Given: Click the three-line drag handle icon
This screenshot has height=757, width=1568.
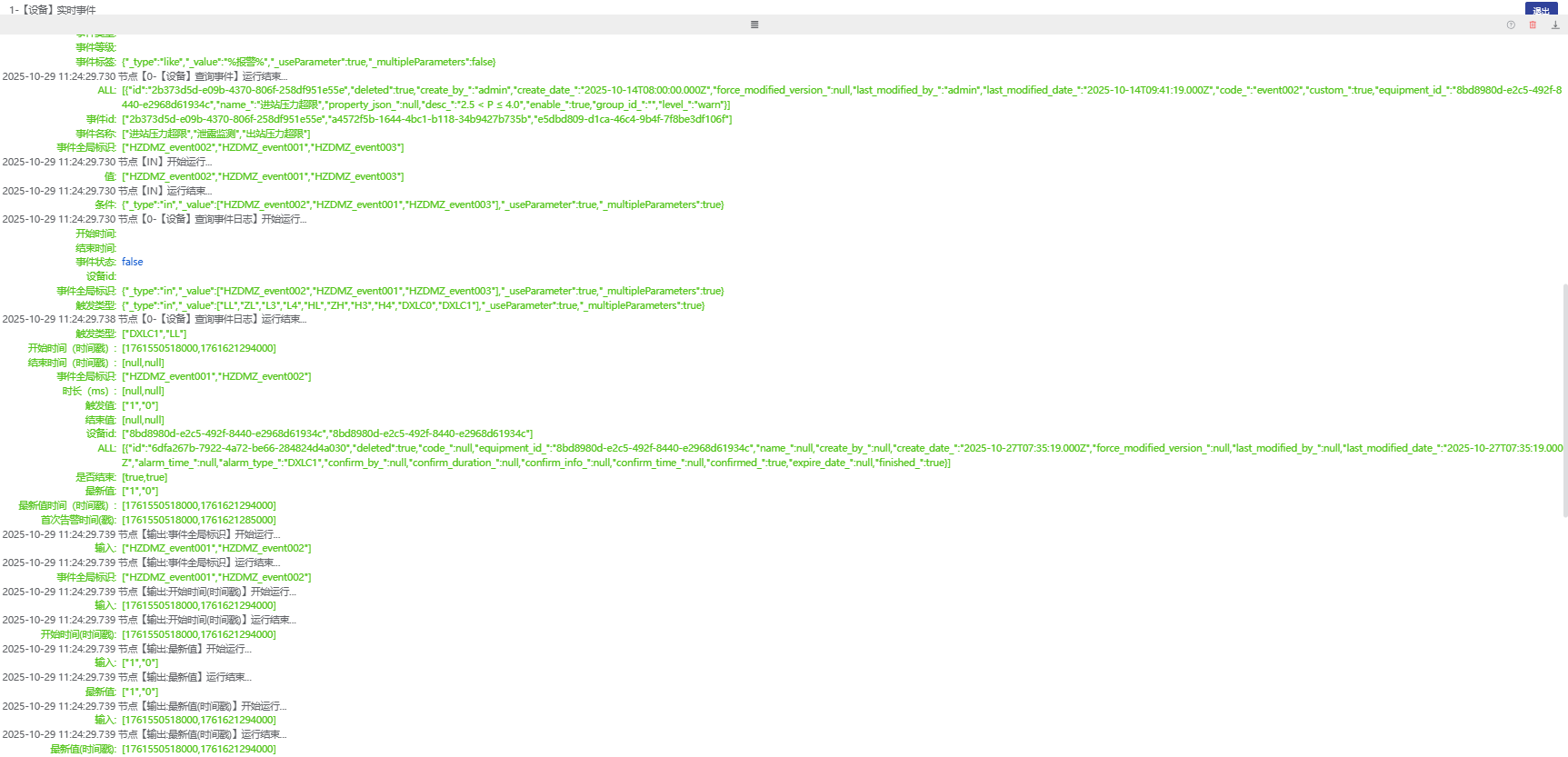Looking at the screenshot, I should coord(754,25).
